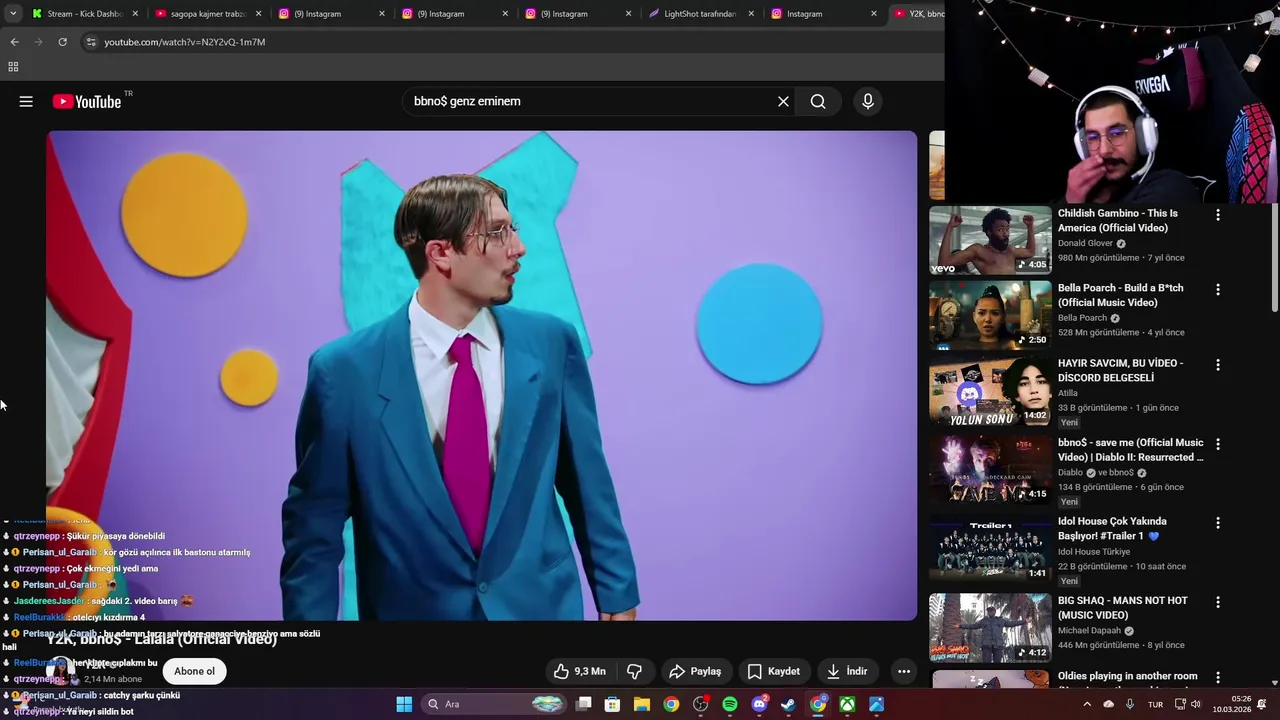Open the Windows Start menu
This screenshot has width=1280, height=720.
404,704
